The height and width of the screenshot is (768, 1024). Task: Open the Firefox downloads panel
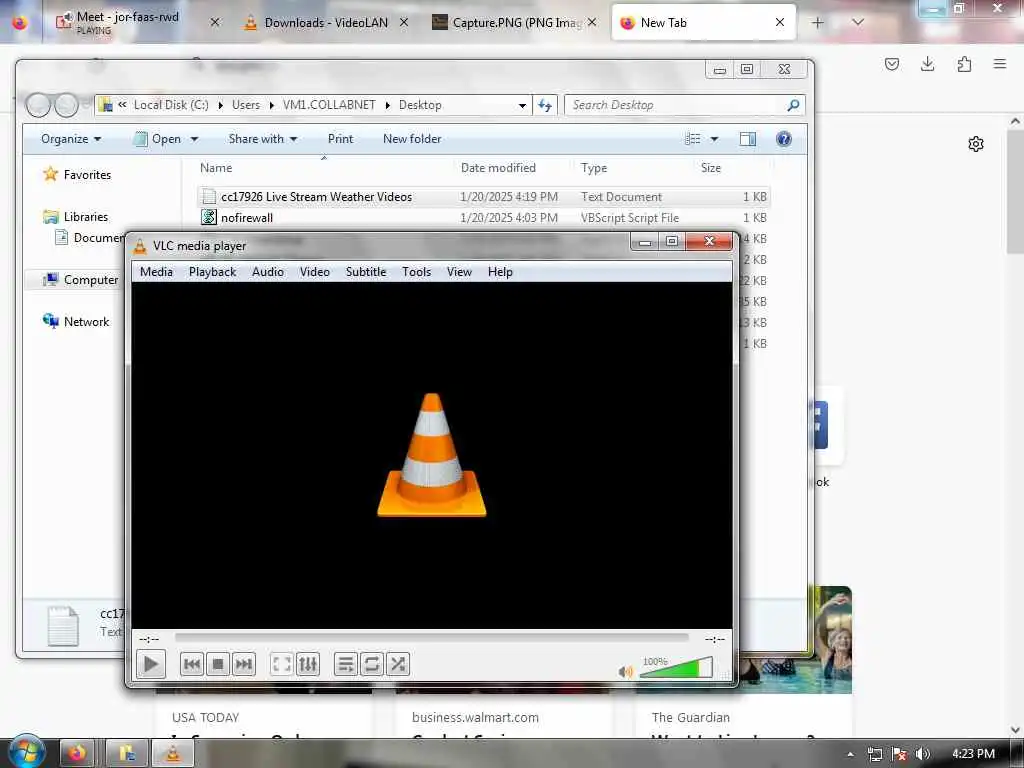pyautogui.click(x=927, y=64)
